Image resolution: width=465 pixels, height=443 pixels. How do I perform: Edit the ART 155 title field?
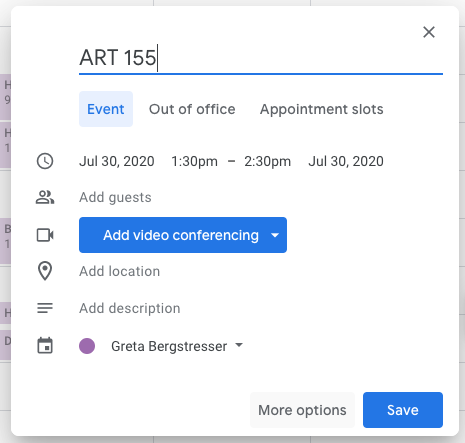click(x=261, y=58)
